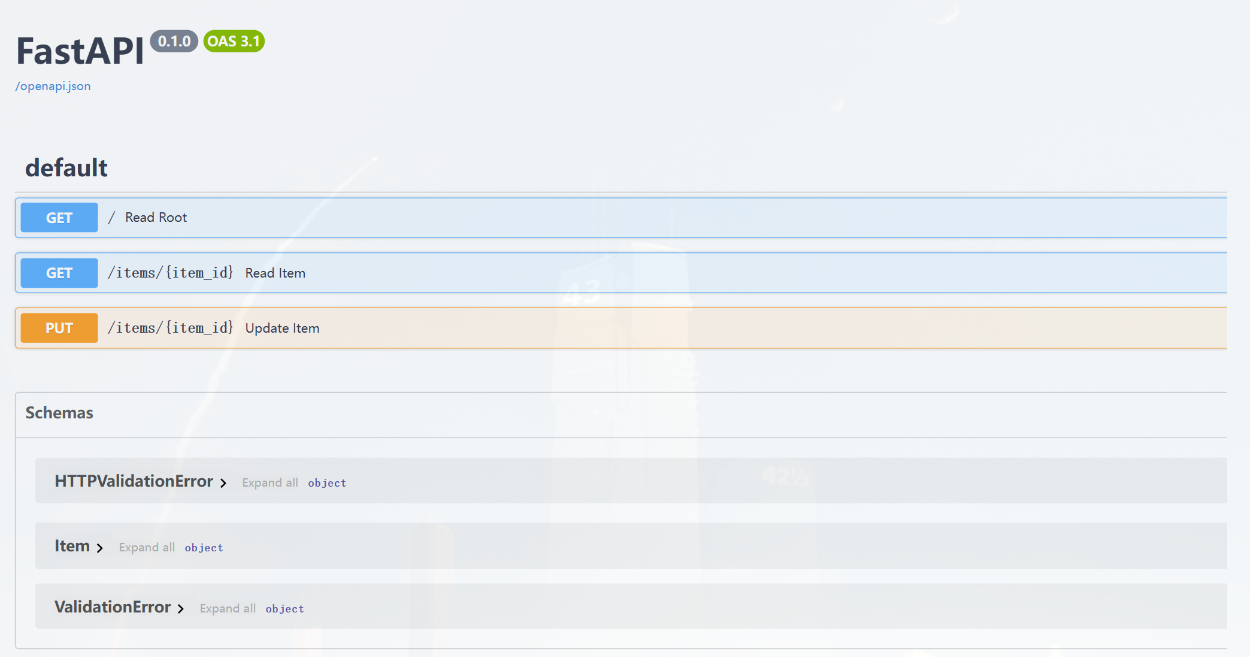Image resolution: width=1250 pixels, height=657 pixels.
Task: Click Expand all for HTTPValidationError
Action: click(270, 483)
